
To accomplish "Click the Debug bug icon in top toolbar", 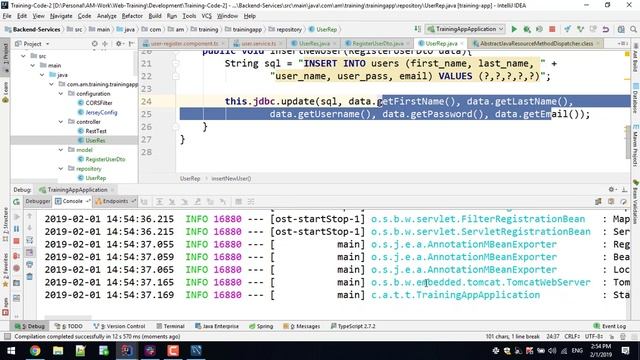I will (x=527, y=29).
